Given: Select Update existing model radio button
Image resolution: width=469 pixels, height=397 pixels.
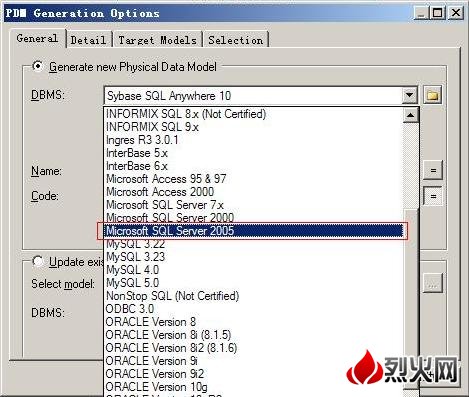Looking at the screenshot, I should click(38, 261).
